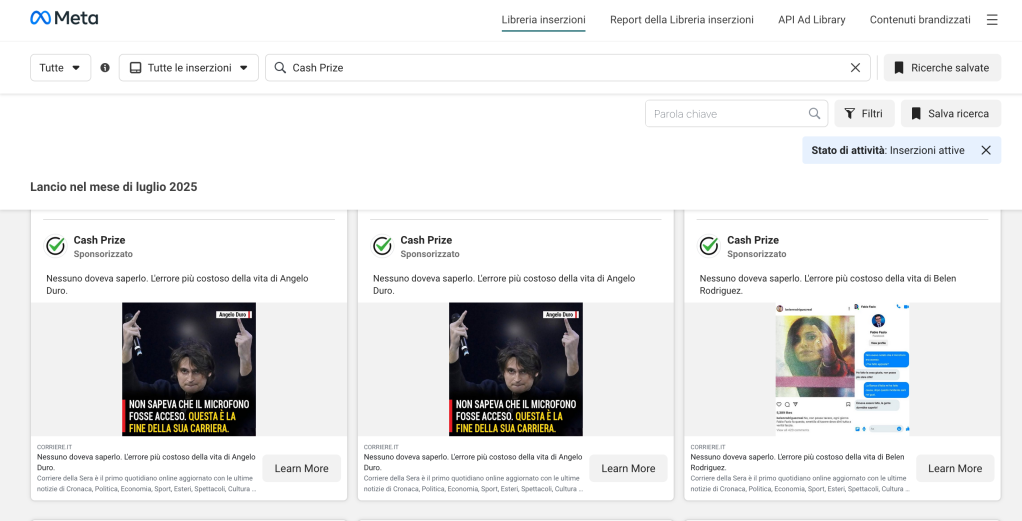Click the Meta logo
1022x521 pixels.
tap(64, 19)
